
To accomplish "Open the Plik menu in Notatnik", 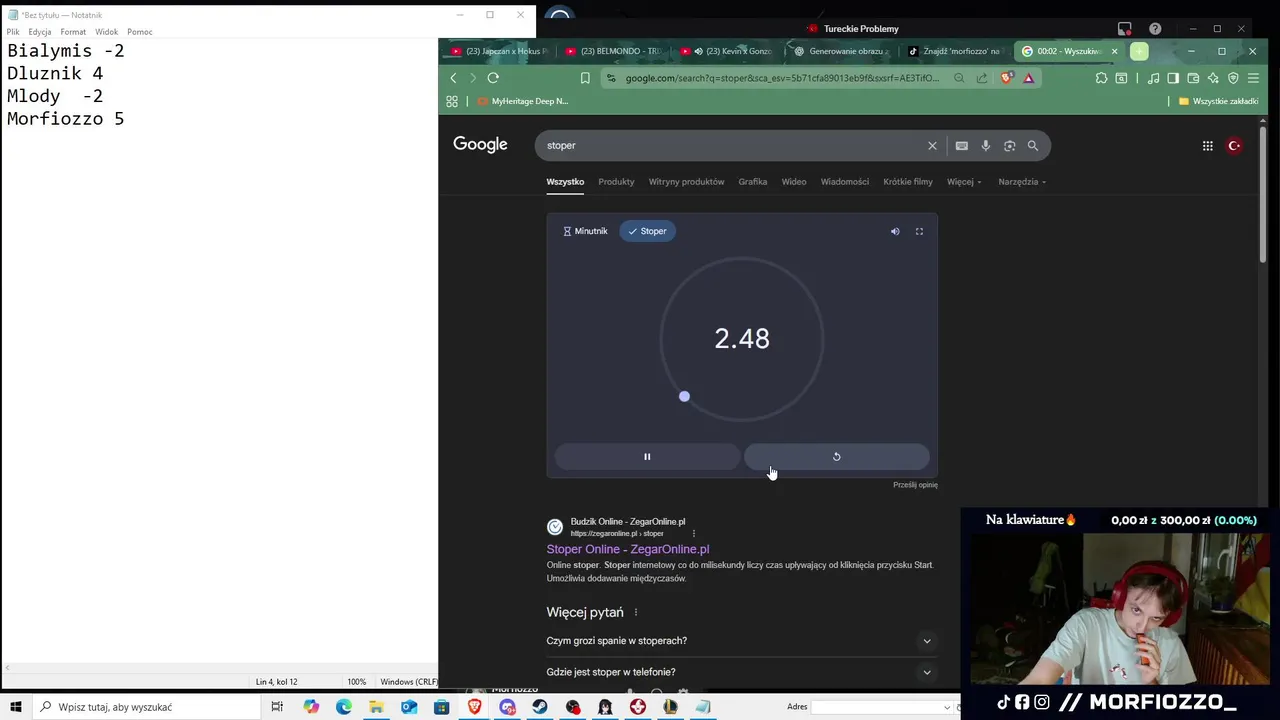I will coord(13,32).
